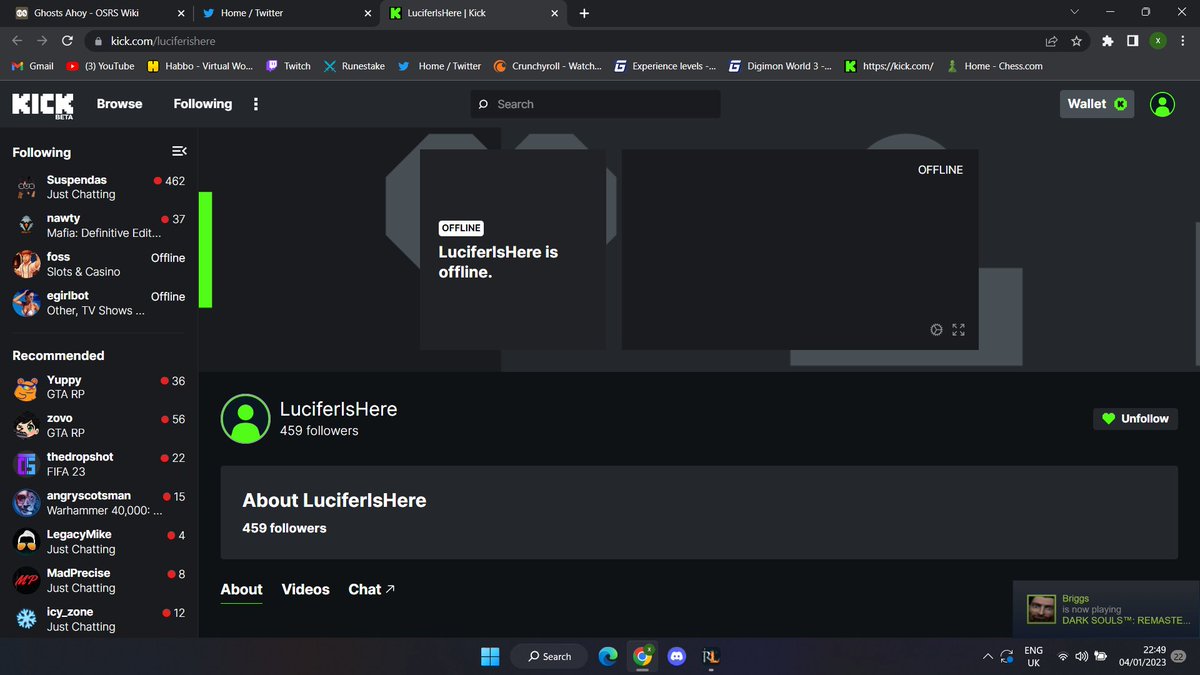Unfollow LuciferIsHere
Screen dimensions: 1200x675
click(1135, 419)
